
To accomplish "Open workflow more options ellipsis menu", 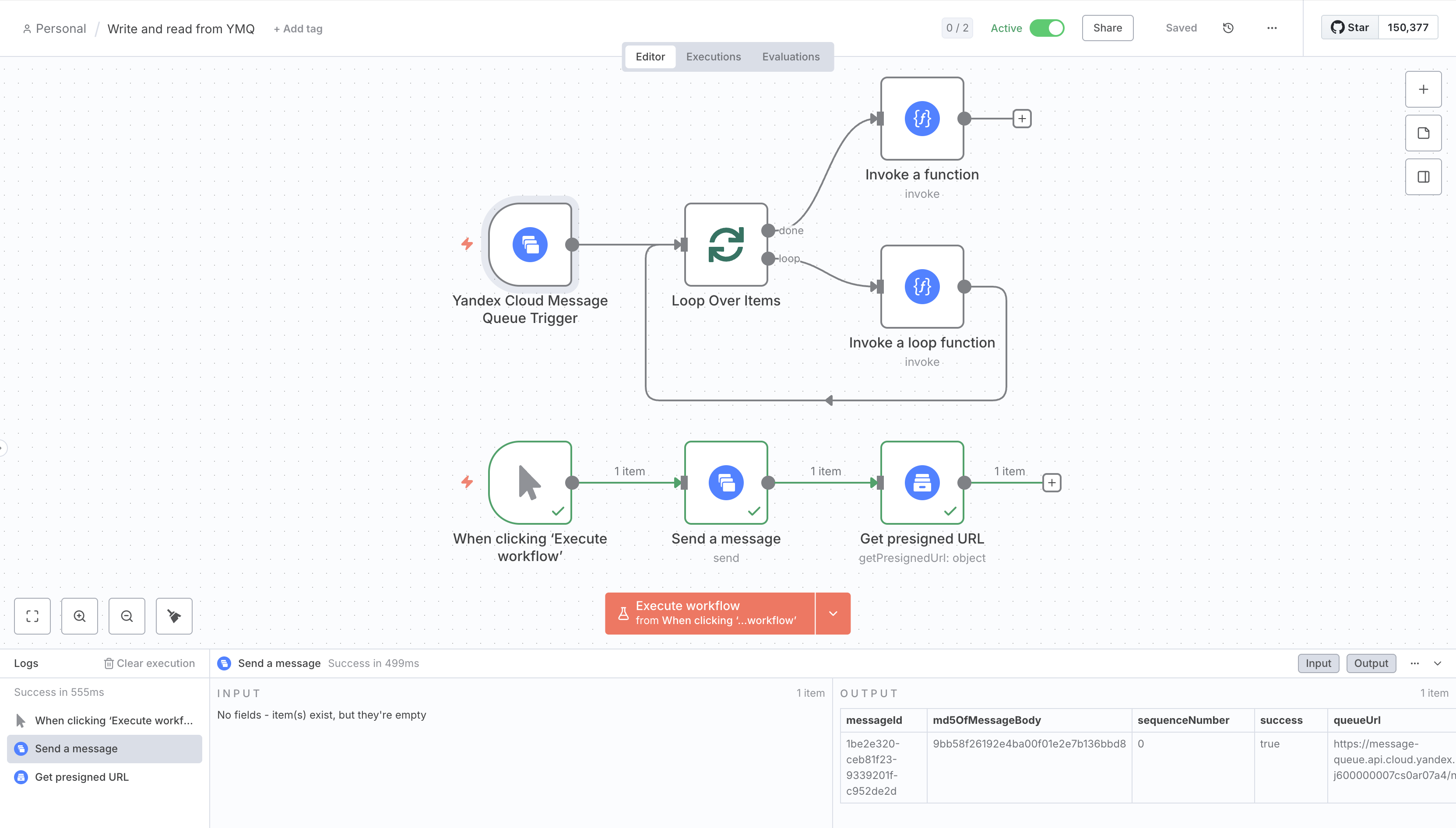I will click(1272, 28).
